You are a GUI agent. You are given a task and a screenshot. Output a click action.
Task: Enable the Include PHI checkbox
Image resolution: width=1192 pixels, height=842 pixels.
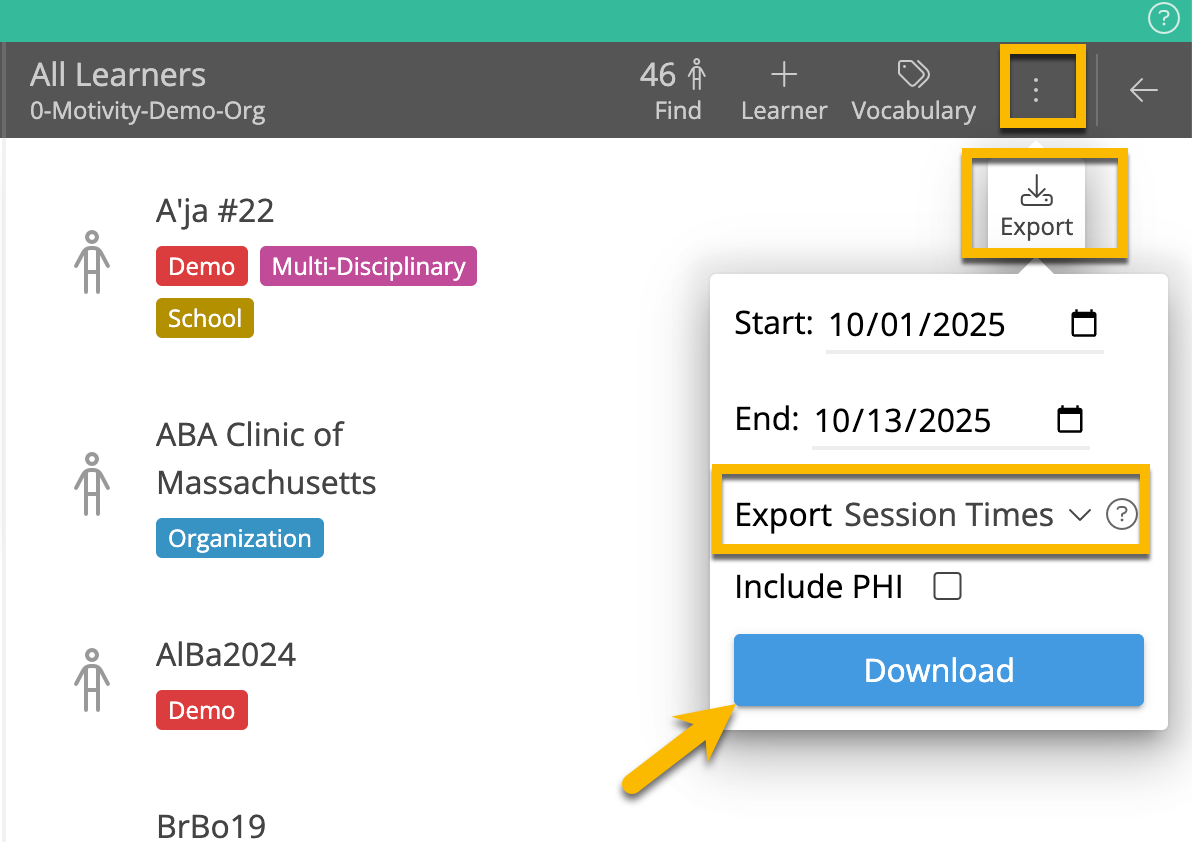[x=946, y=587]
